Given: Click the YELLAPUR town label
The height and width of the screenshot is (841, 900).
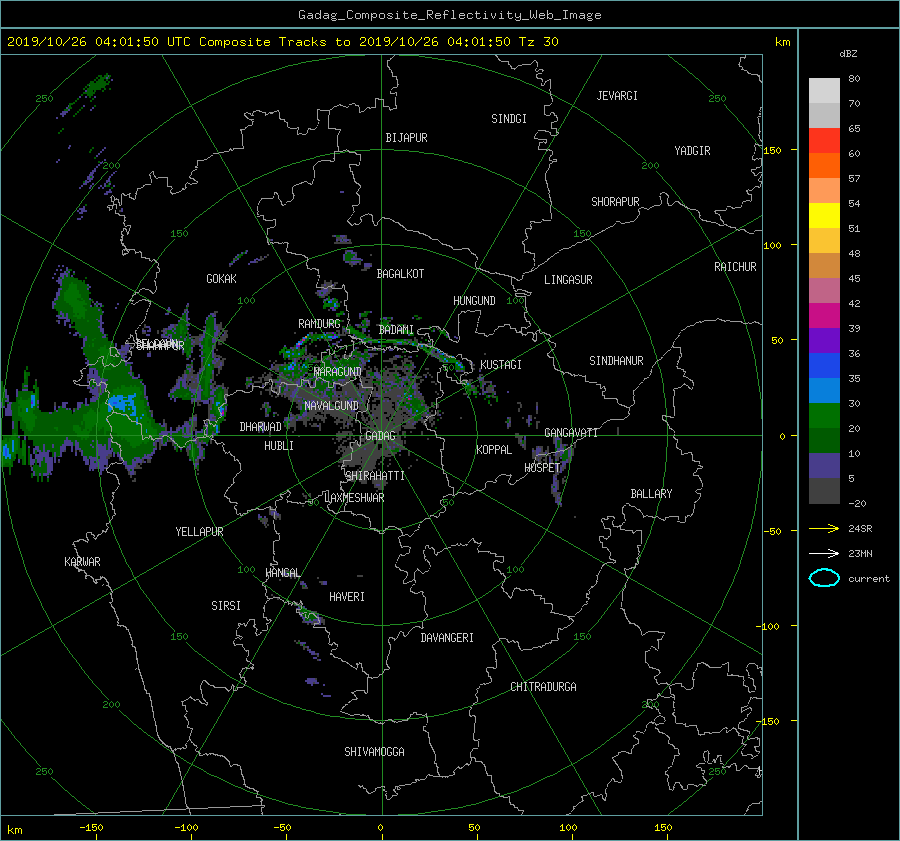Looking at the screenshot, I should 199,532.
